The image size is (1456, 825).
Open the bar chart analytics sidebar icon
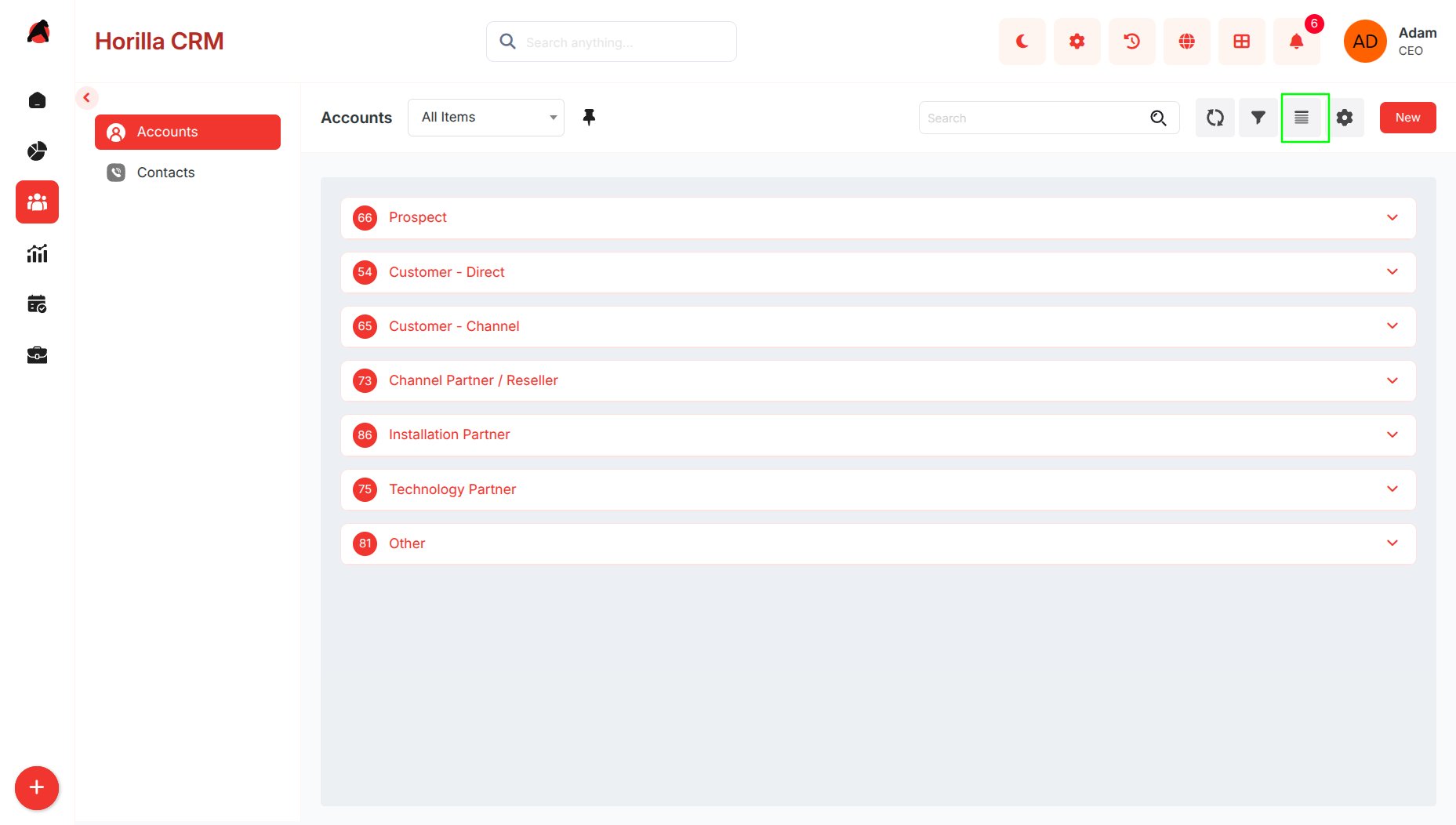click(x=37, y=253)
